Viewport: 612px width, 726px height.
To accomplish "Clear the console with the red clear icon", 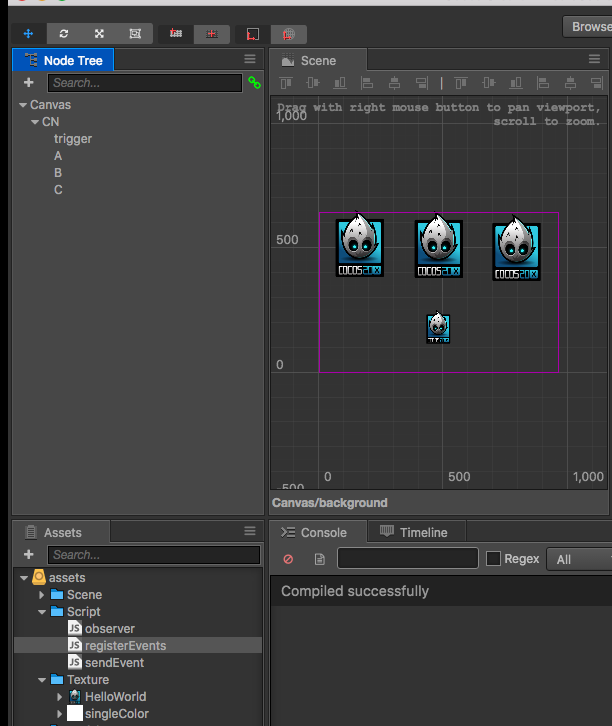I will click(288, 559).
